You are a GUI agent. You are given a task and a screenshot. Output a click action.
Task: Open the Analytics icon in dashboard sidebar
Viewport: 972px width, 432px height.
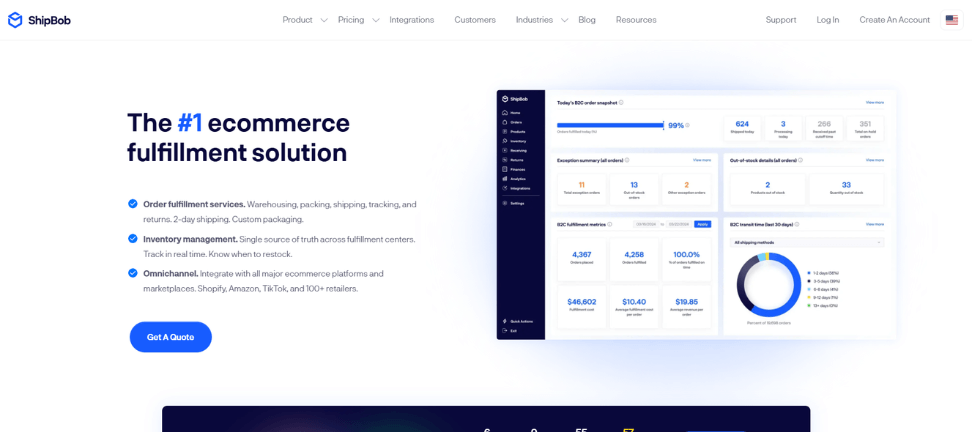pyautogui.click(x=505, y=179)
